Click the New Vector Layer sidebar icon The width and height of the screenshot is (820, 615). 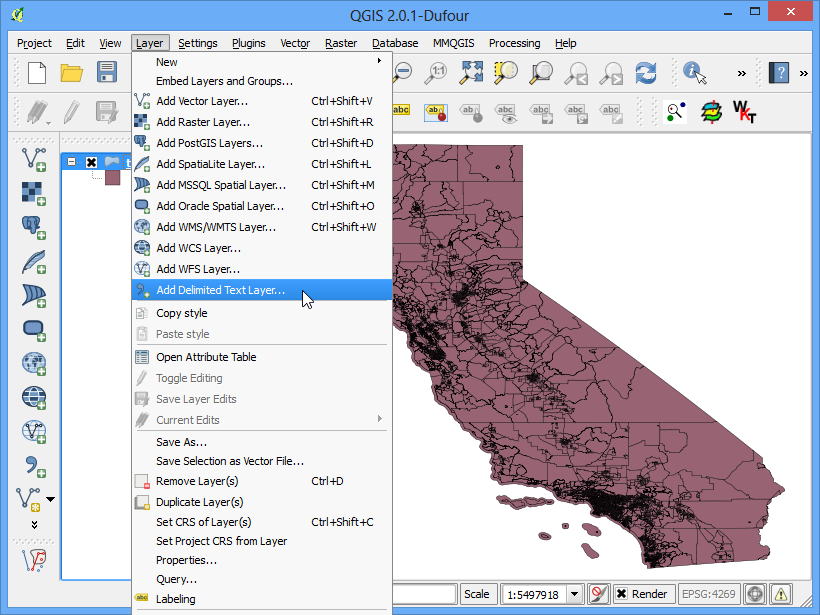pyautogui.click(x=29, y=499)
